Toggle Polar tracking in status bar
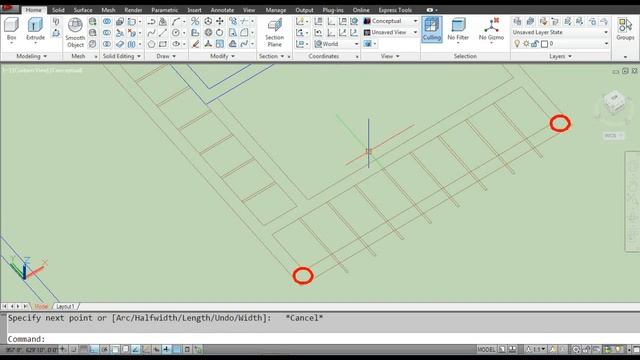The width and height of the screenshot is (640, 360). (105, 349)
